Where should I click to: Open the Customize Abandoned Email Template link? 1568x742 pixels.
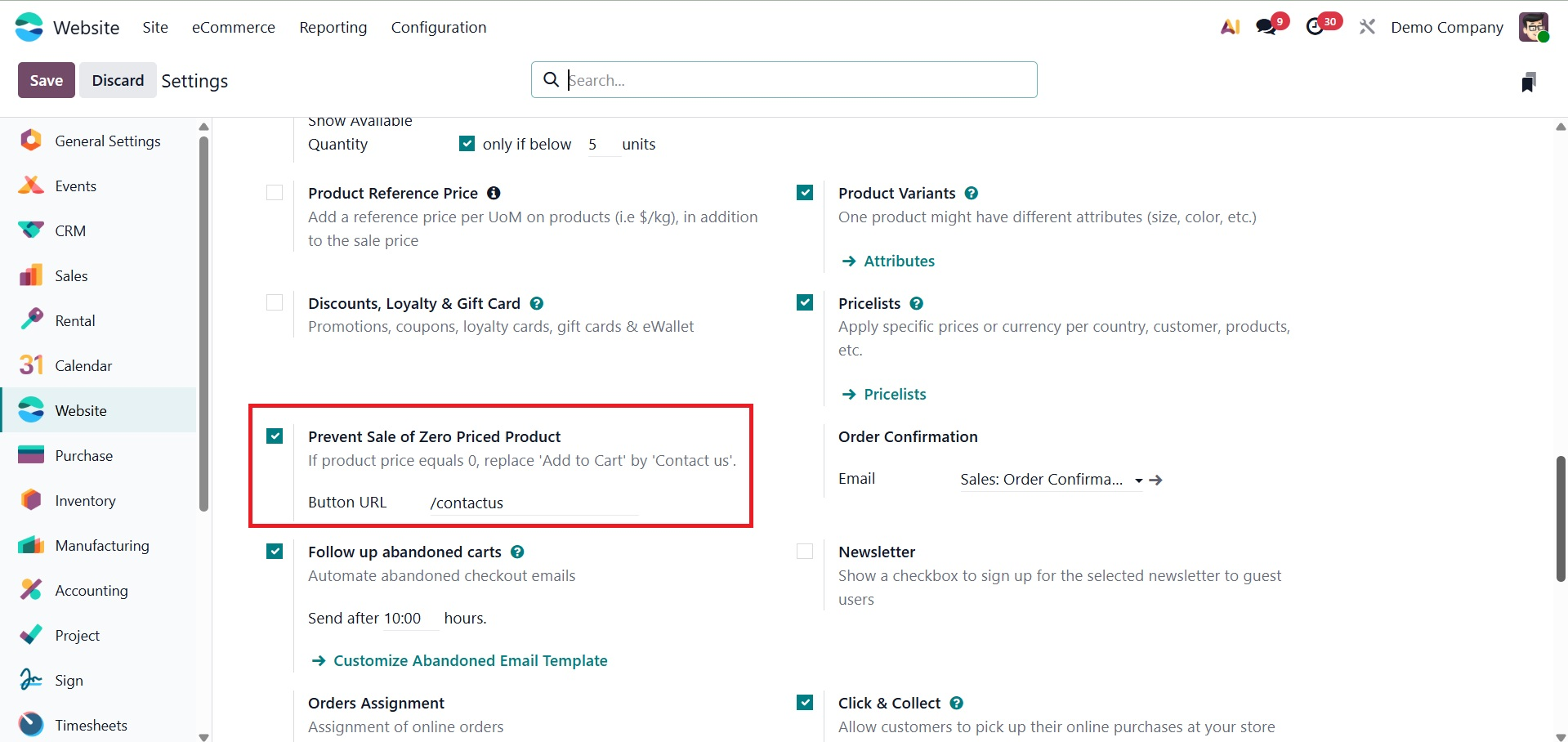[x=470, y=660]
